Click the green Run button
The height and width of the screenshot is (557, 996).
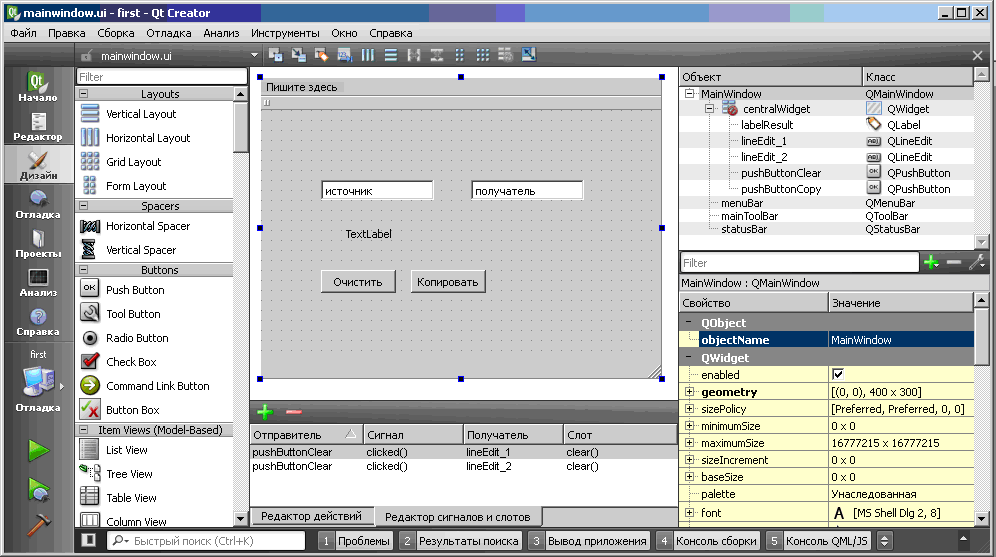[38, 450]
